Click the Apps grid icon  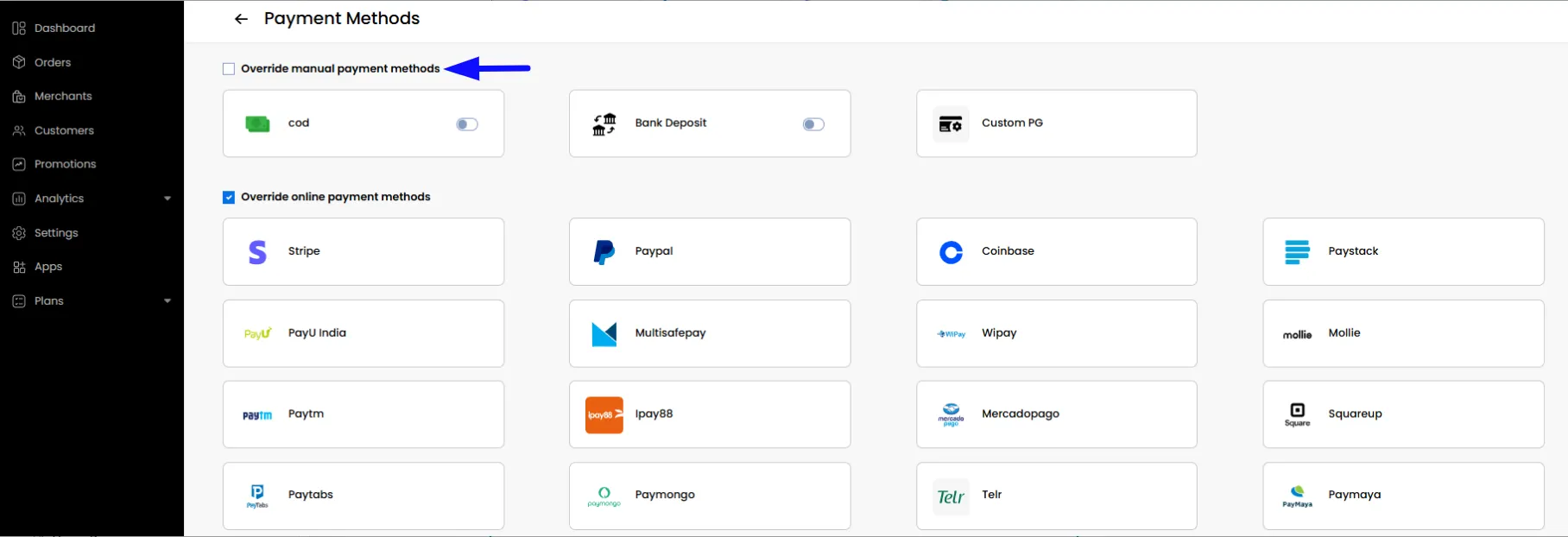(19, 267)
